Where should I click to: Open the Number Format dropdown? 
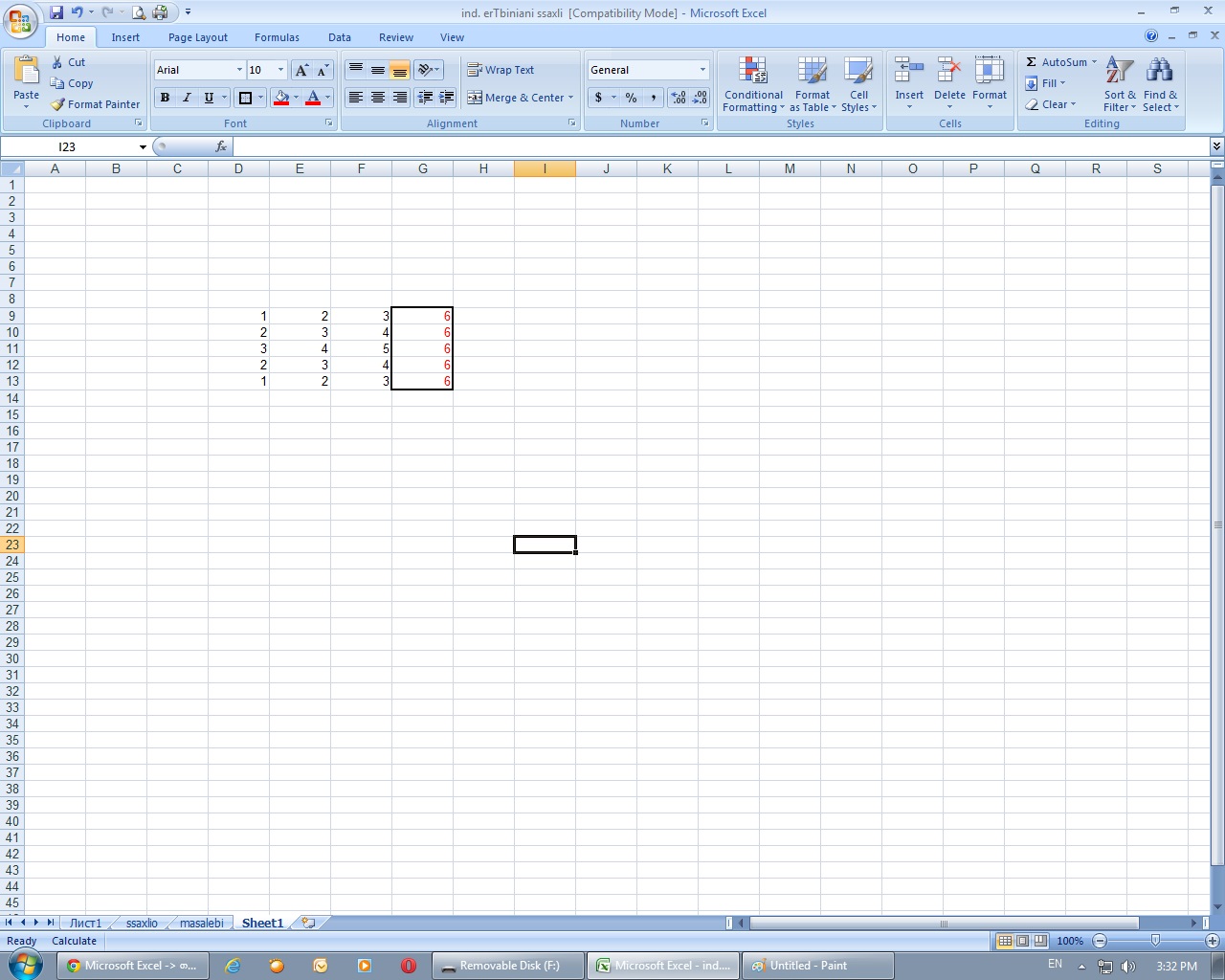pos(702,70)
